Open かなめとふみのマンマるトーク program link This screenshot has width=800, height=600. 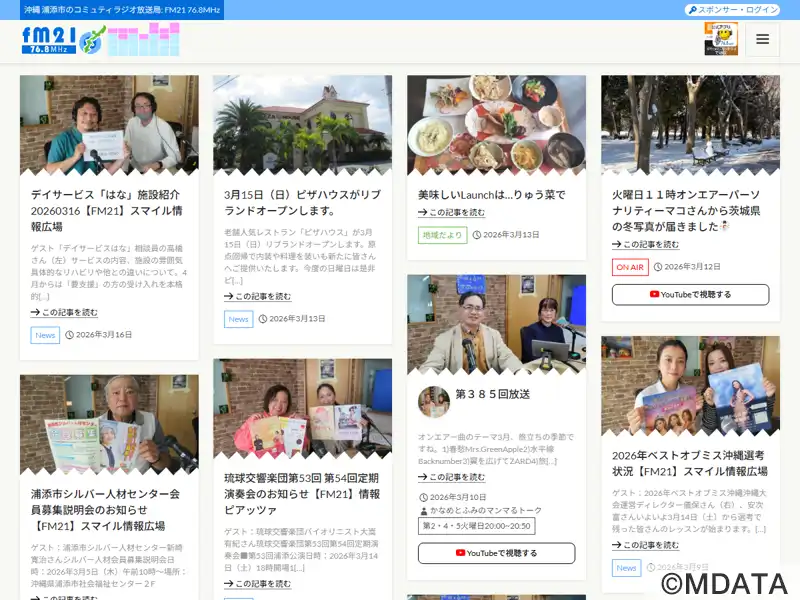click(486, 510)
